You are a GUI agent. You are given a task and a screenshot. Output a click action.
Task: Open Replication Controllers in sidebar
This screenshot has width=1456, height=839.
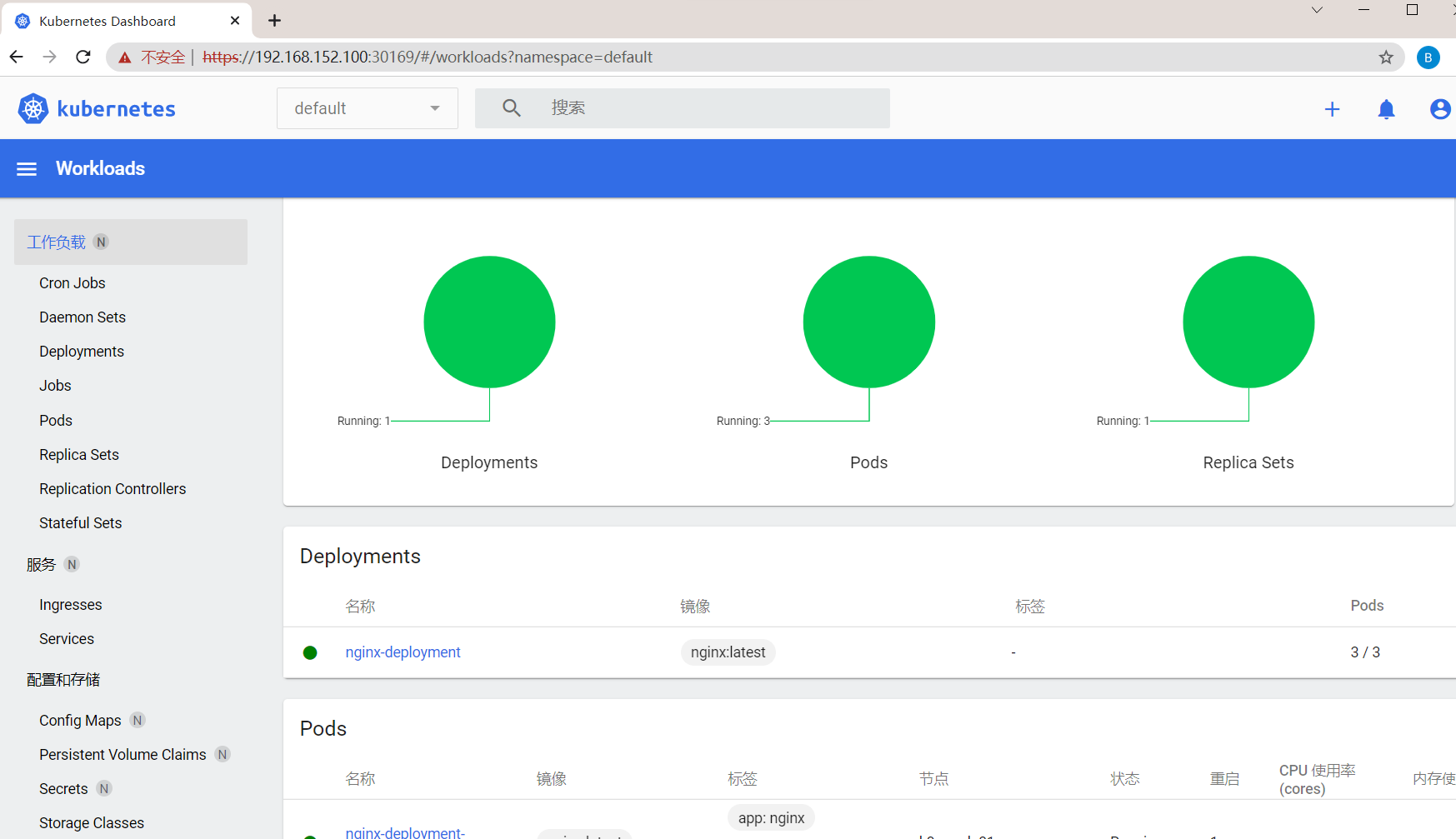tap(113, 489)
